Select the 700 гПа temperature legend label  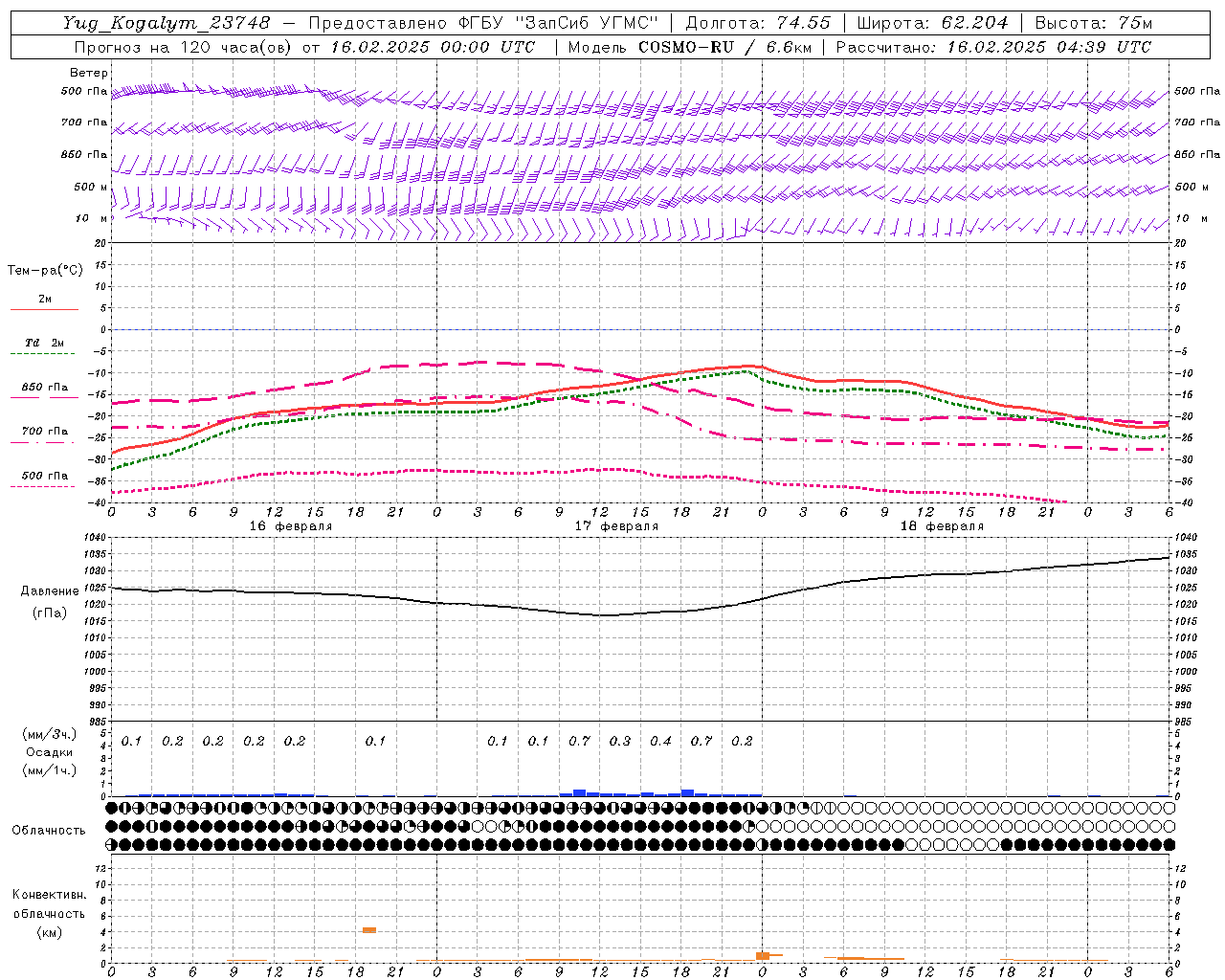(x=44, y=432)
